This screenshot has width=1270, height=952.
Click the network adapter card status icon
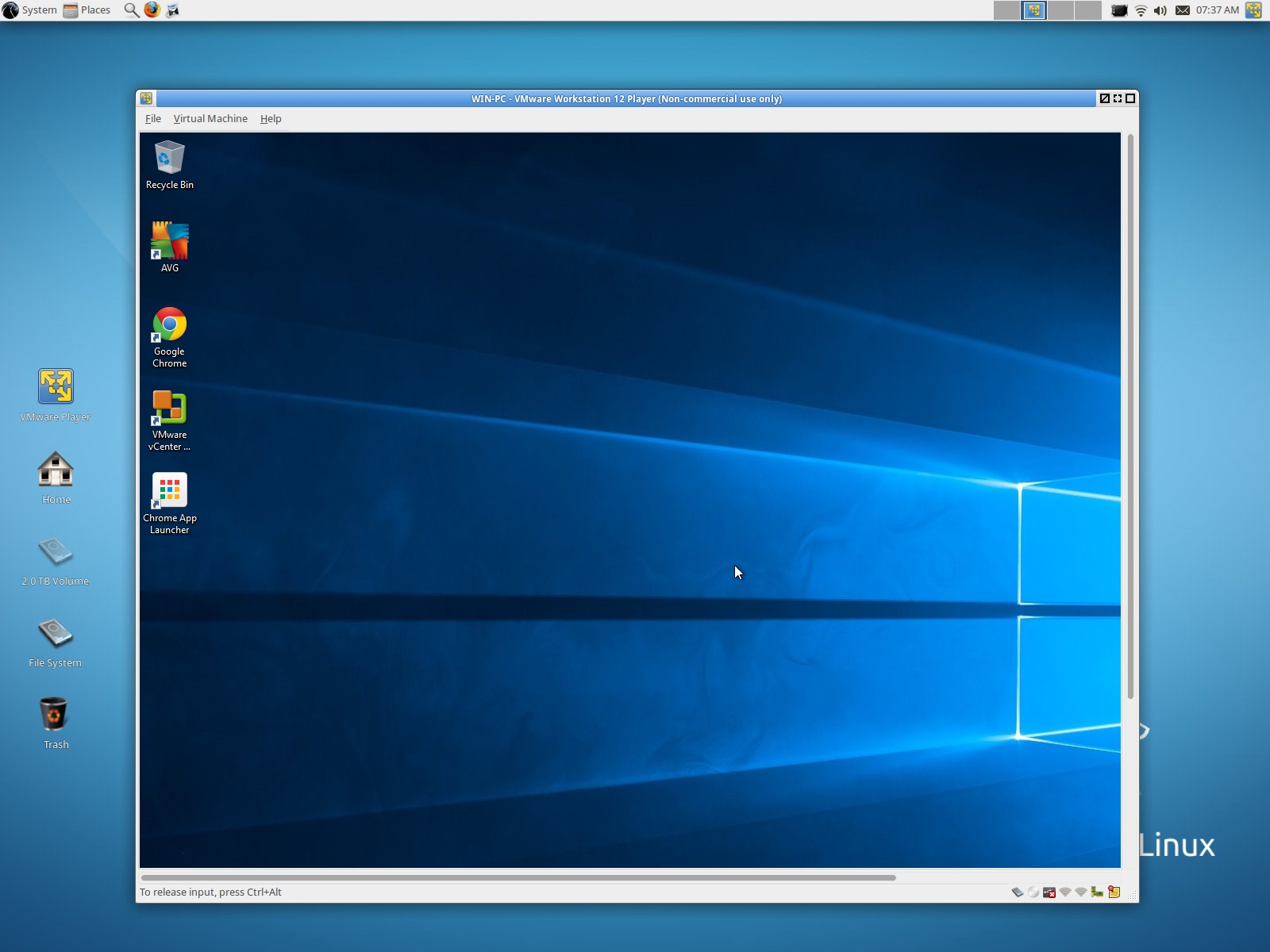(x=1097, y=892)
